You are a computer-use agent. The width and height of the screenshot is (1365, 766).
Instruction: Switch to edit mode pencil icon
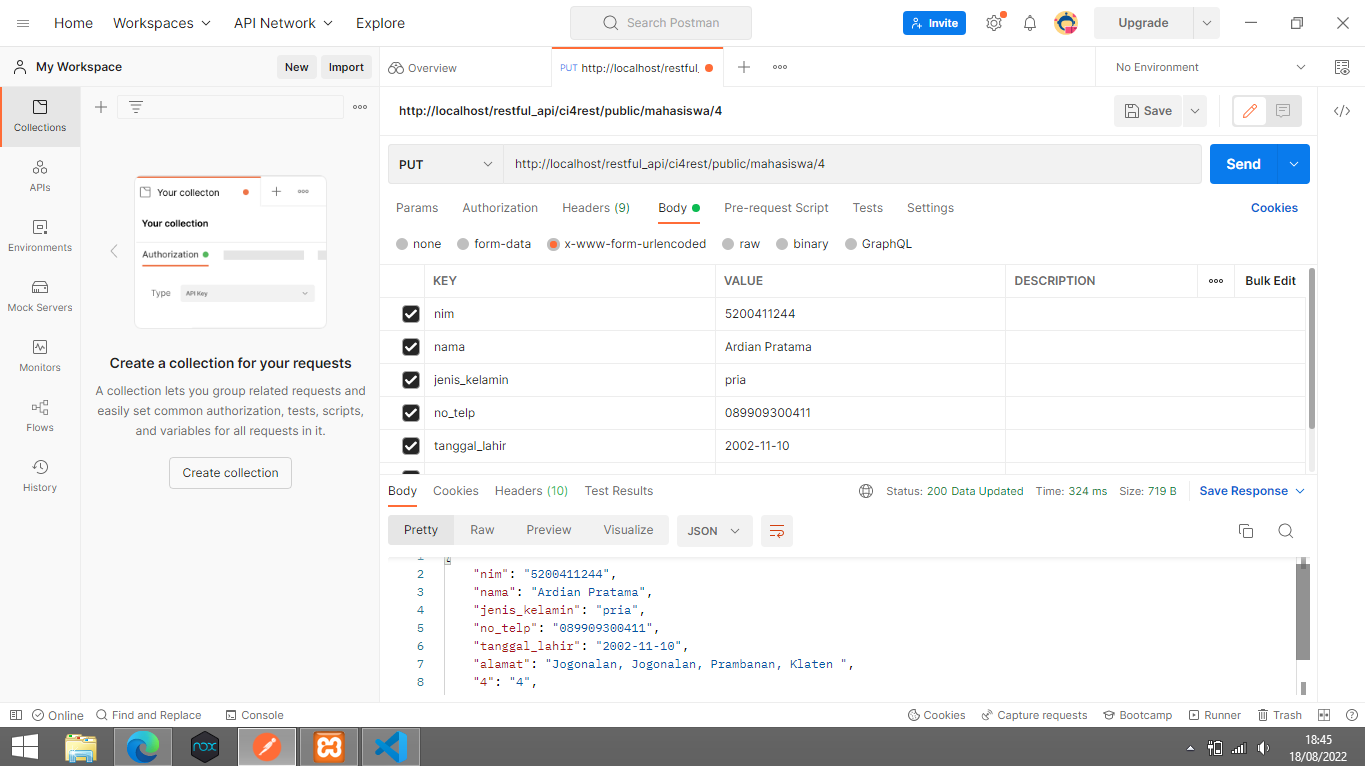point(1250,111)
